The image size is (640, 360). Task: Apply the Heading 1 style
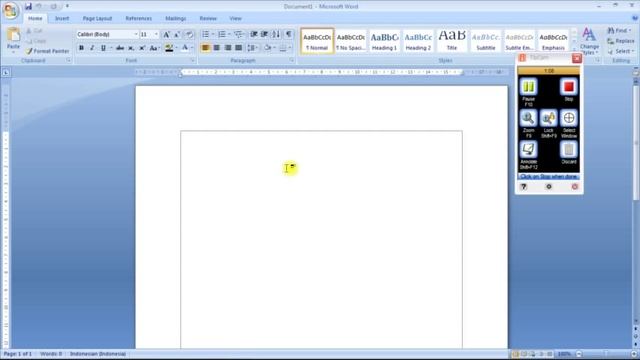tap(384, 41)
